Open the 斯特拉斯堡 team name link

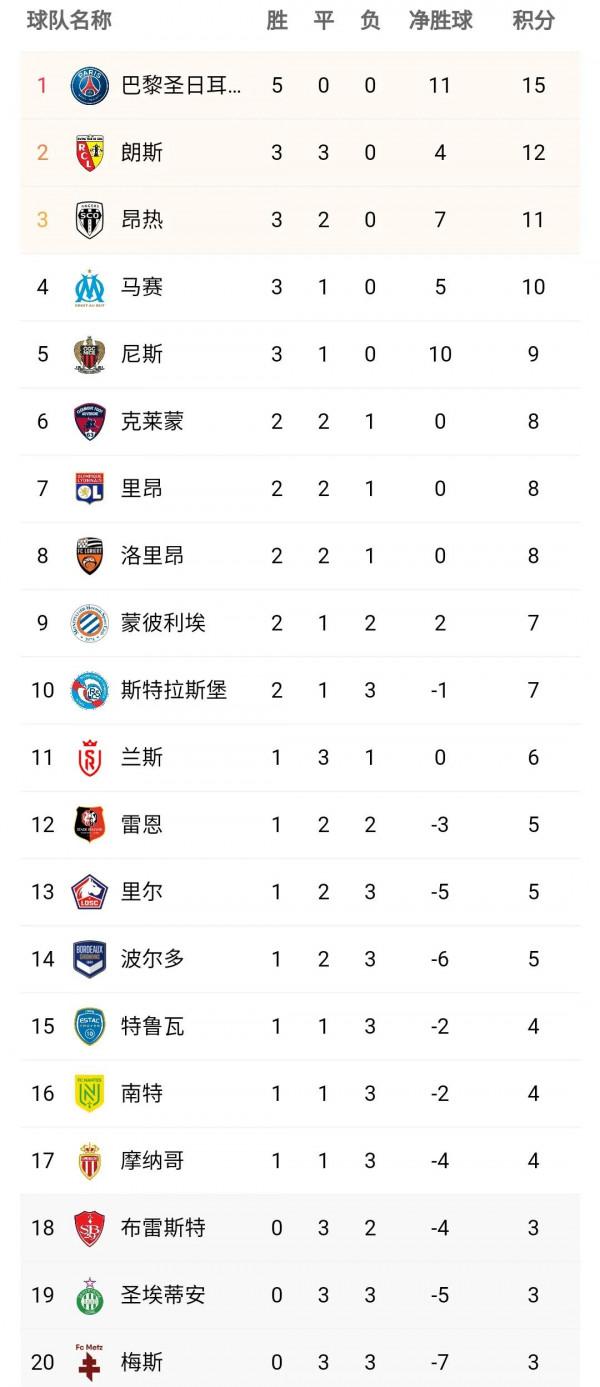click(x=174, y=690)
